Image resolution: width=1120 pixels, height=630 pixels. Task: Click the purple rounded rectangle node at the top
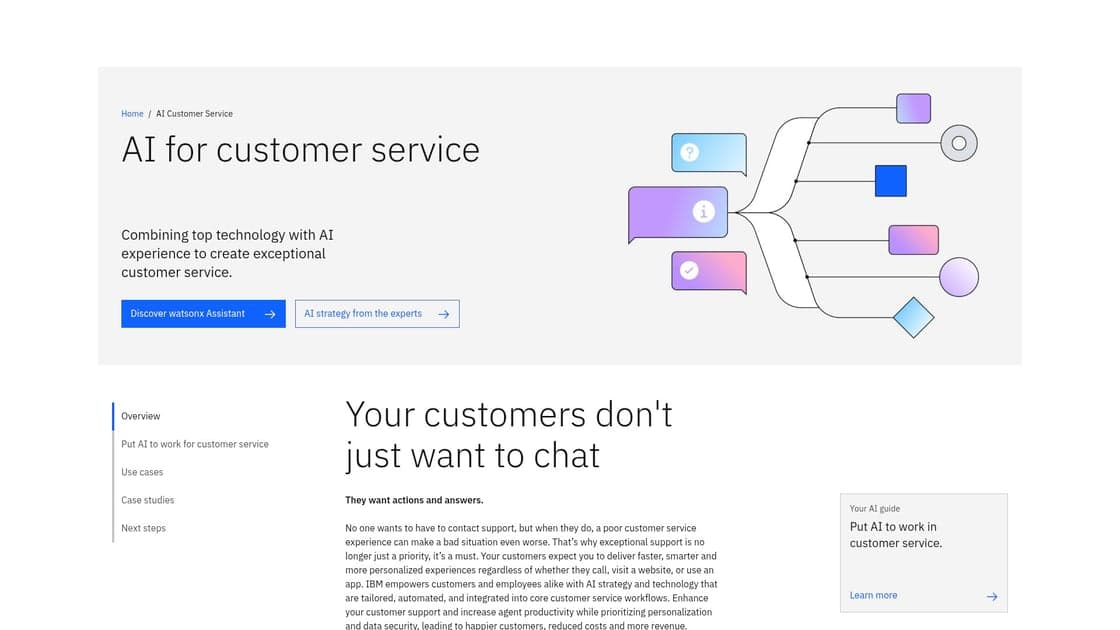[912, 107]
